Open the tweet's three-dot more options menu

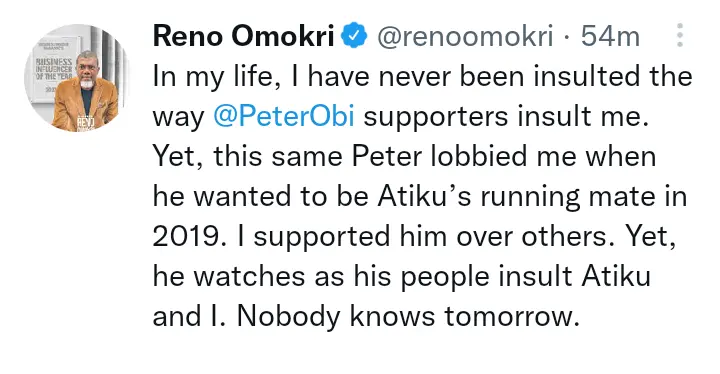[x=680, y=35]
